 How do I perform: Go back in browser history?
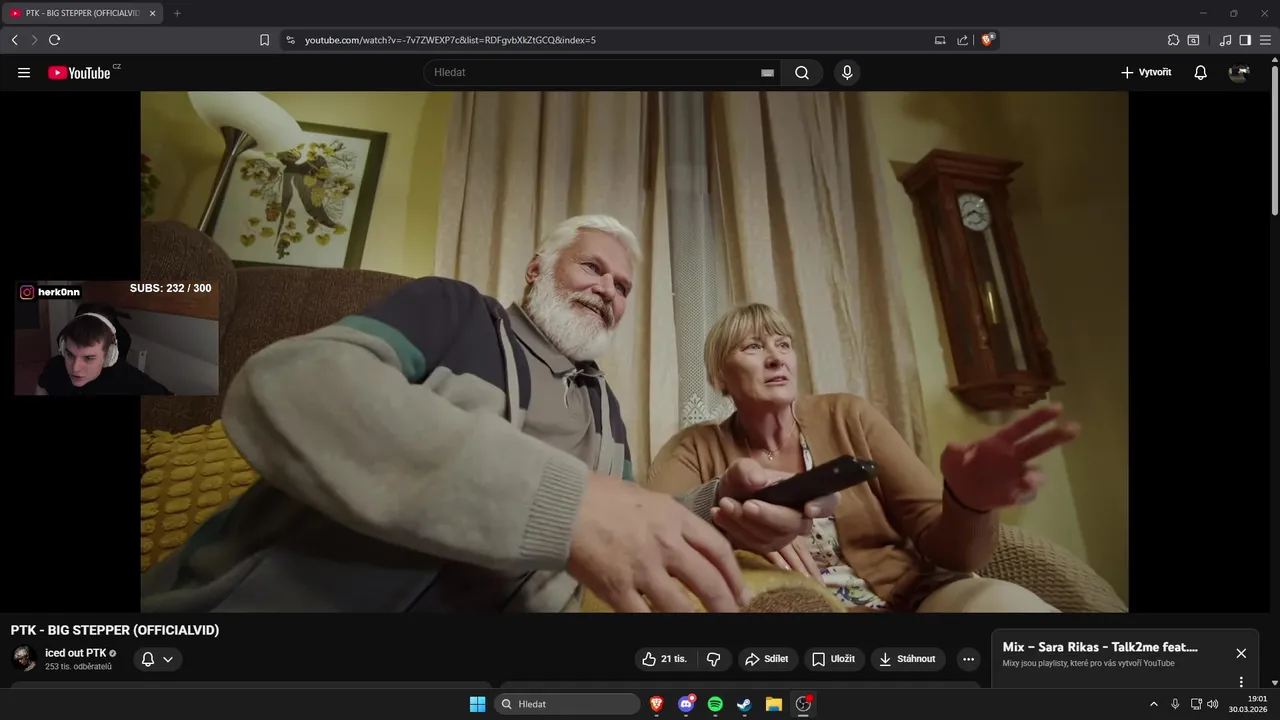[x=15, y=40]
